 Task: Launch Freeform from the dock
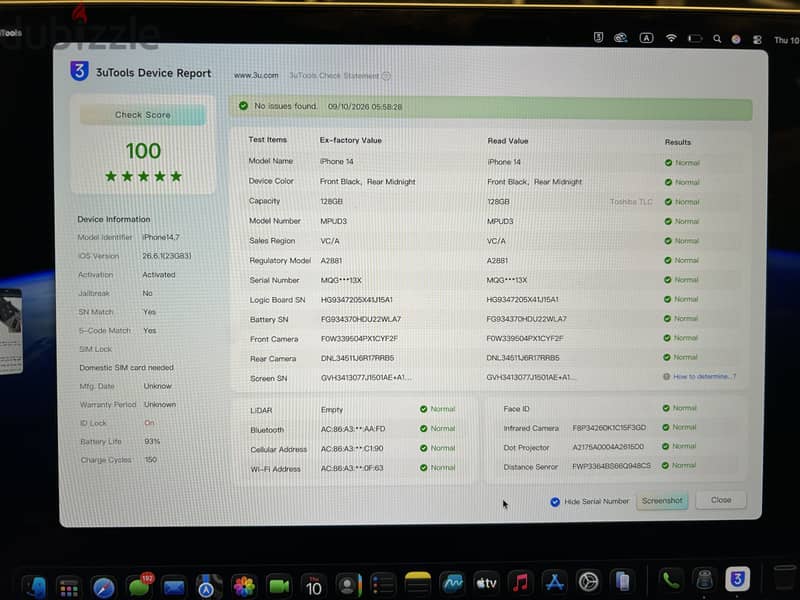[x=452, y=583]
